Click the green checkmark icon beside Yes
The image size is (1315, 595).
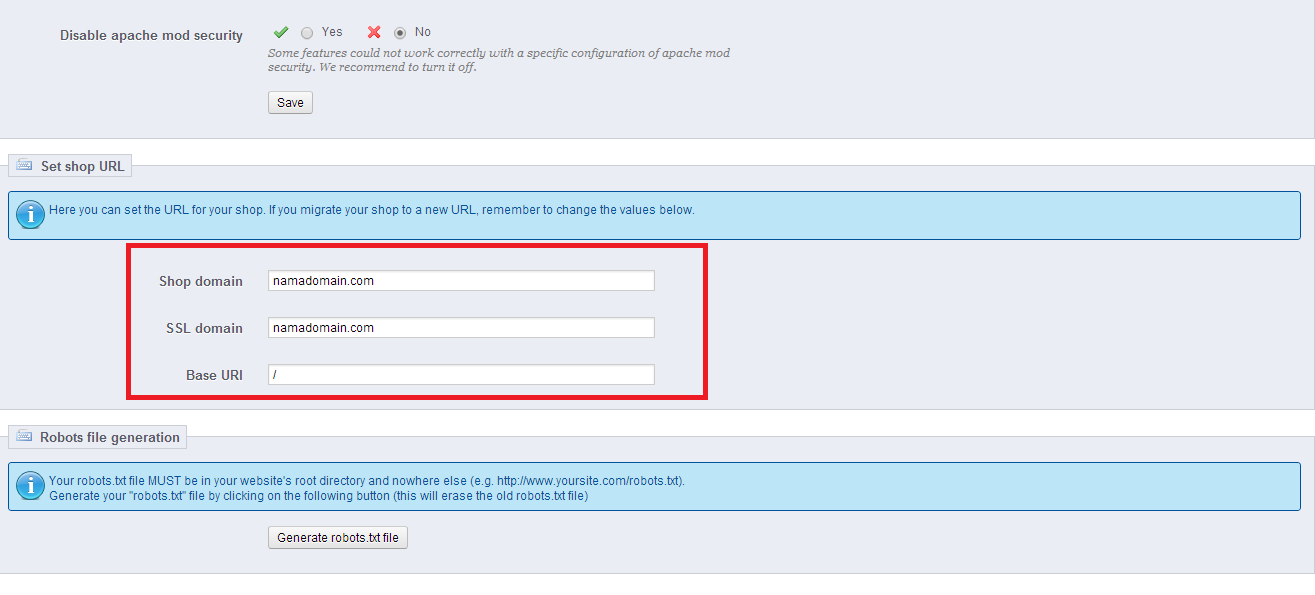(x=281, y=31)
